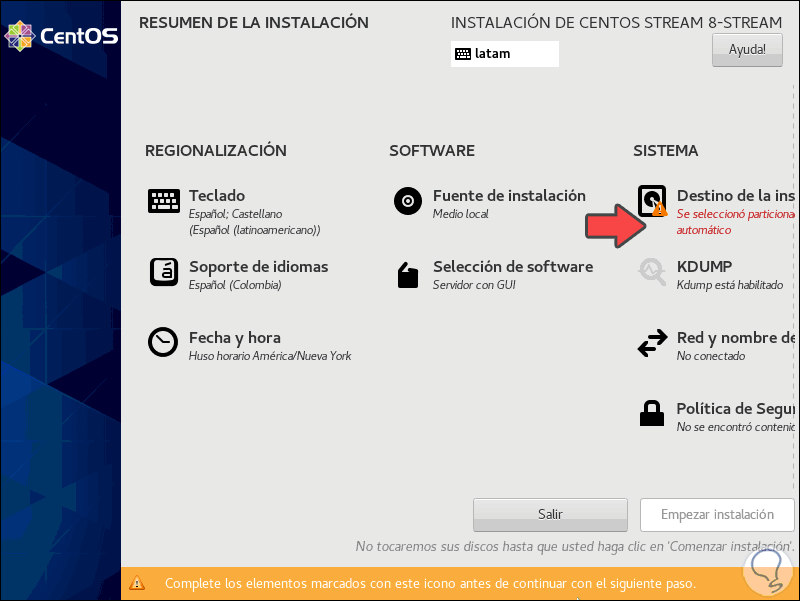Click 'Español; Castellano' keyboard description
Viewport: 800px width, 601px height.
235,214
